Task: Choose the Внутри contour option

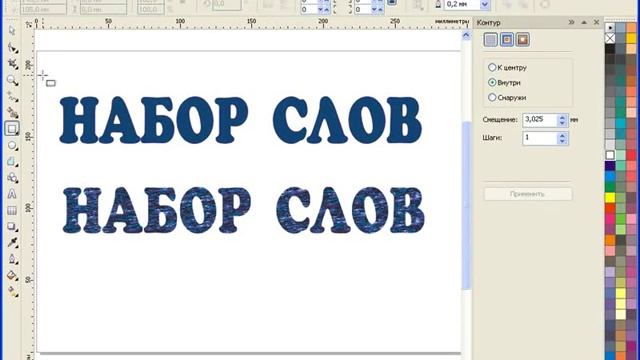Action: (504, 82)
